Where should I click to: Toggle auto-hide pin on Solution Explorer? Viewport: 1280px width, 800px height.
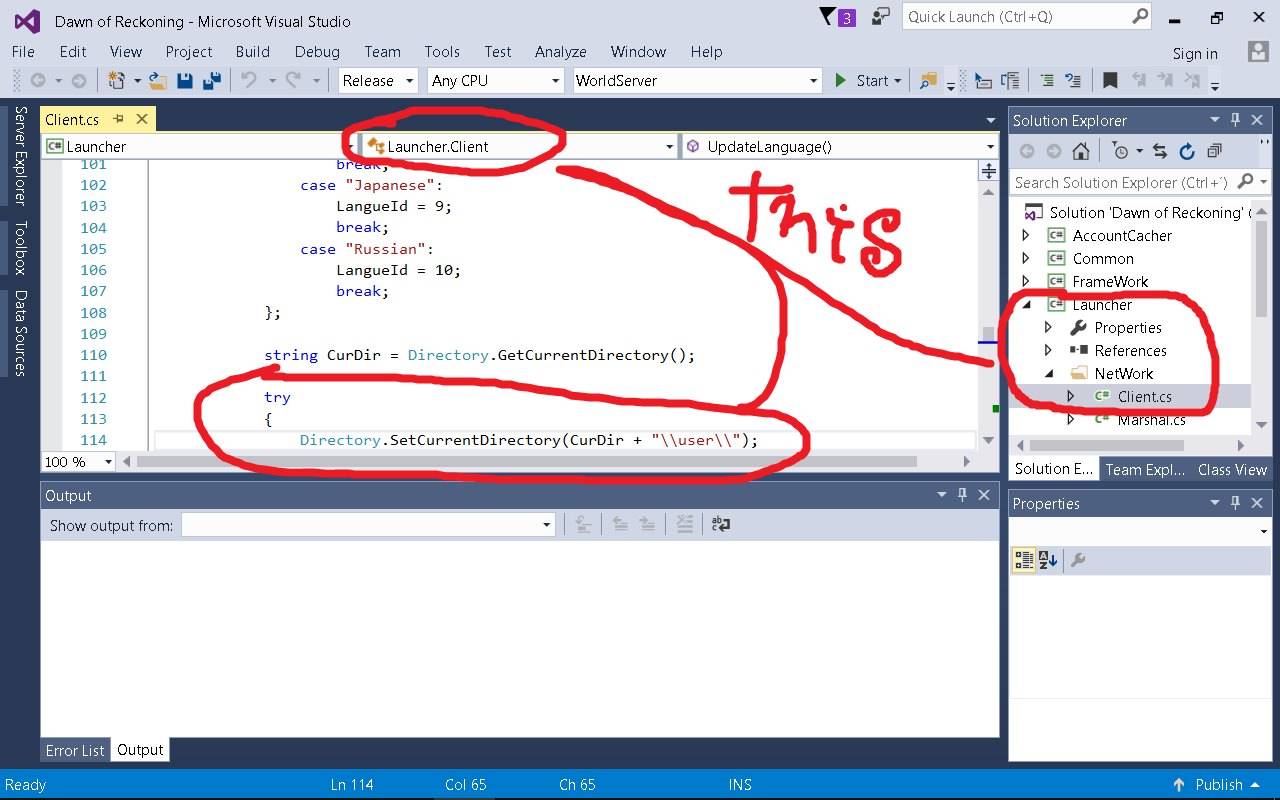click(x=1236, y=120)
